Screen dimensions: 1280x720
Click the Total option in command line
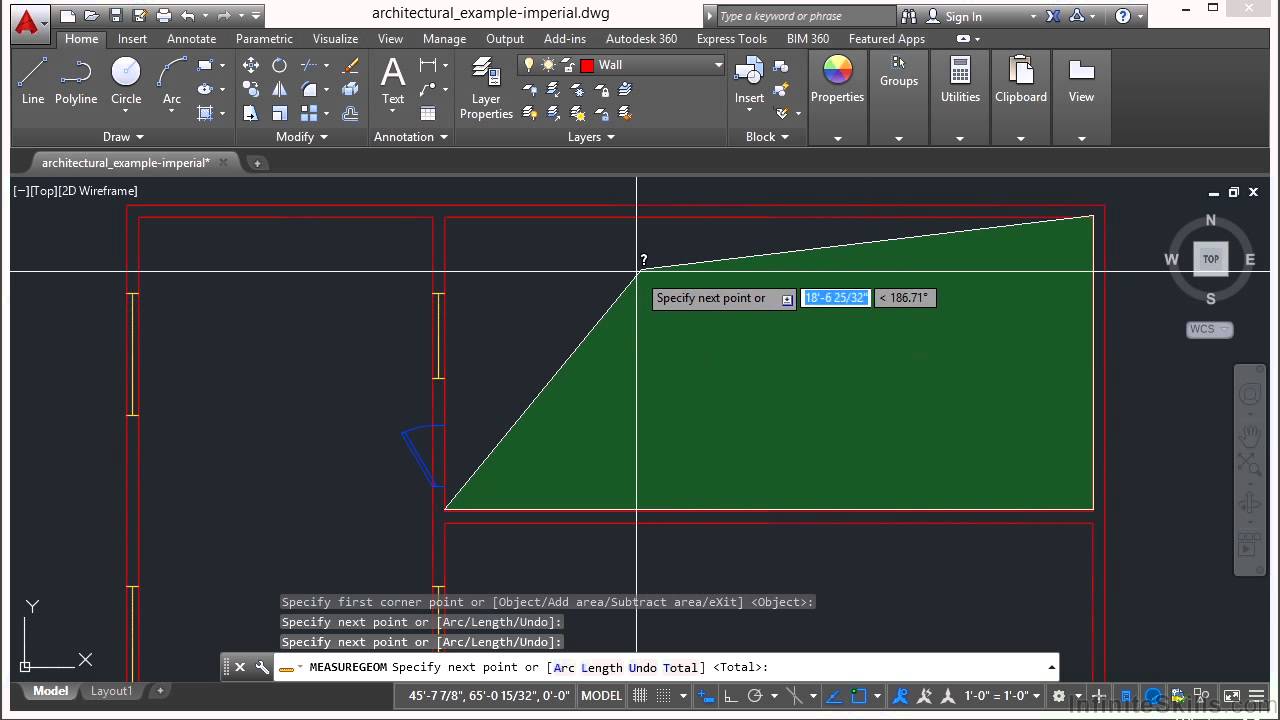(681, 667)
